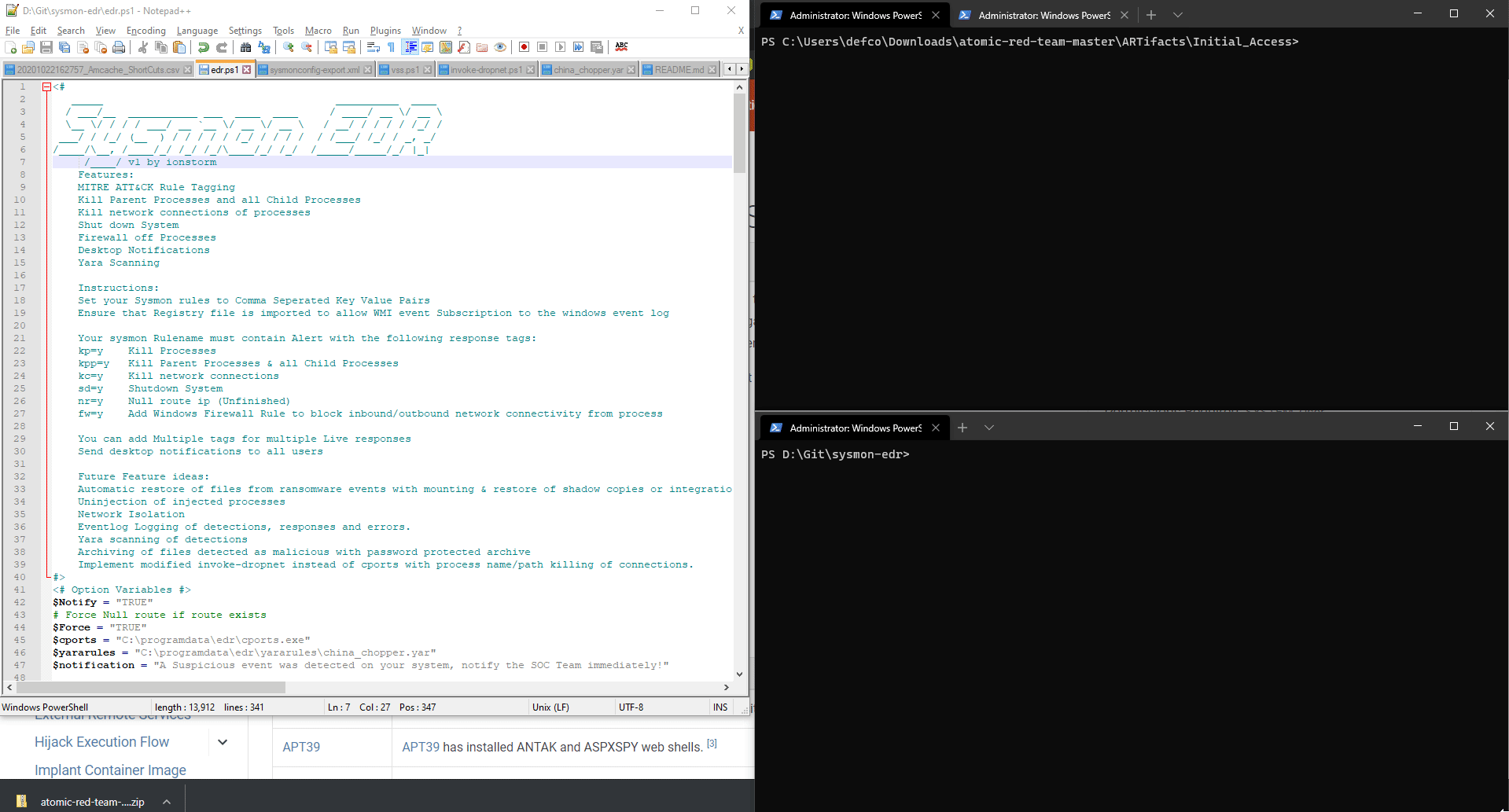Open download options arrow for atomic-red-team zip
Screen dimensions: 1509x812
coord(167,802)
